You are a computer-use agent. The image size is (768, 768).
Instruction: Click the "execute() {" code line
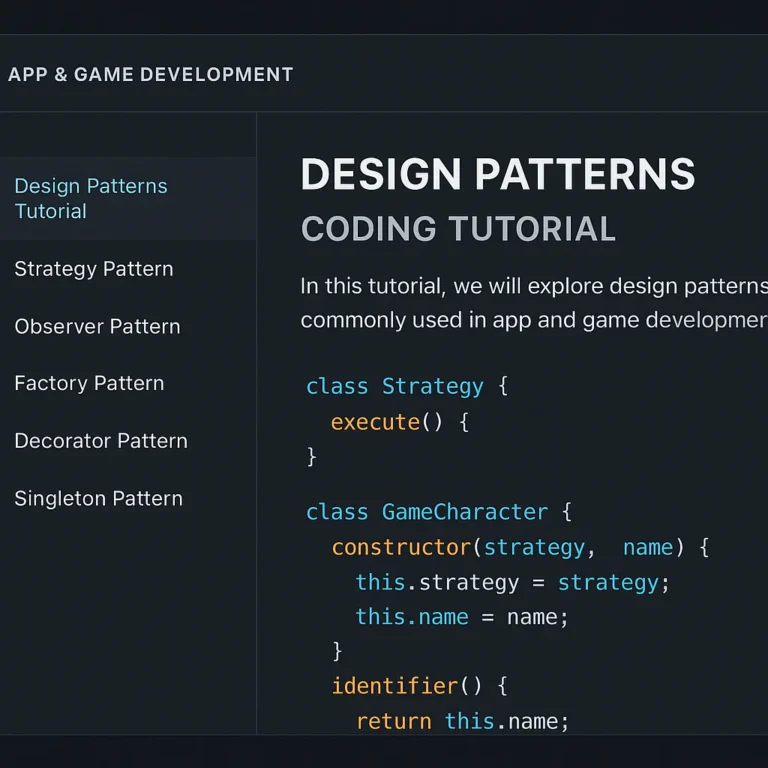(400, 422)
